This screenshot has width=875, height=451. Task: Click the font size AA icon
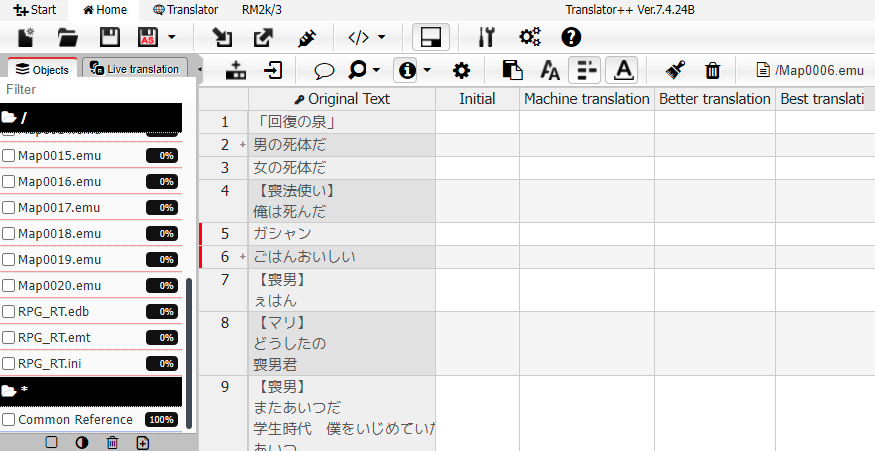[x=550, y=70]
